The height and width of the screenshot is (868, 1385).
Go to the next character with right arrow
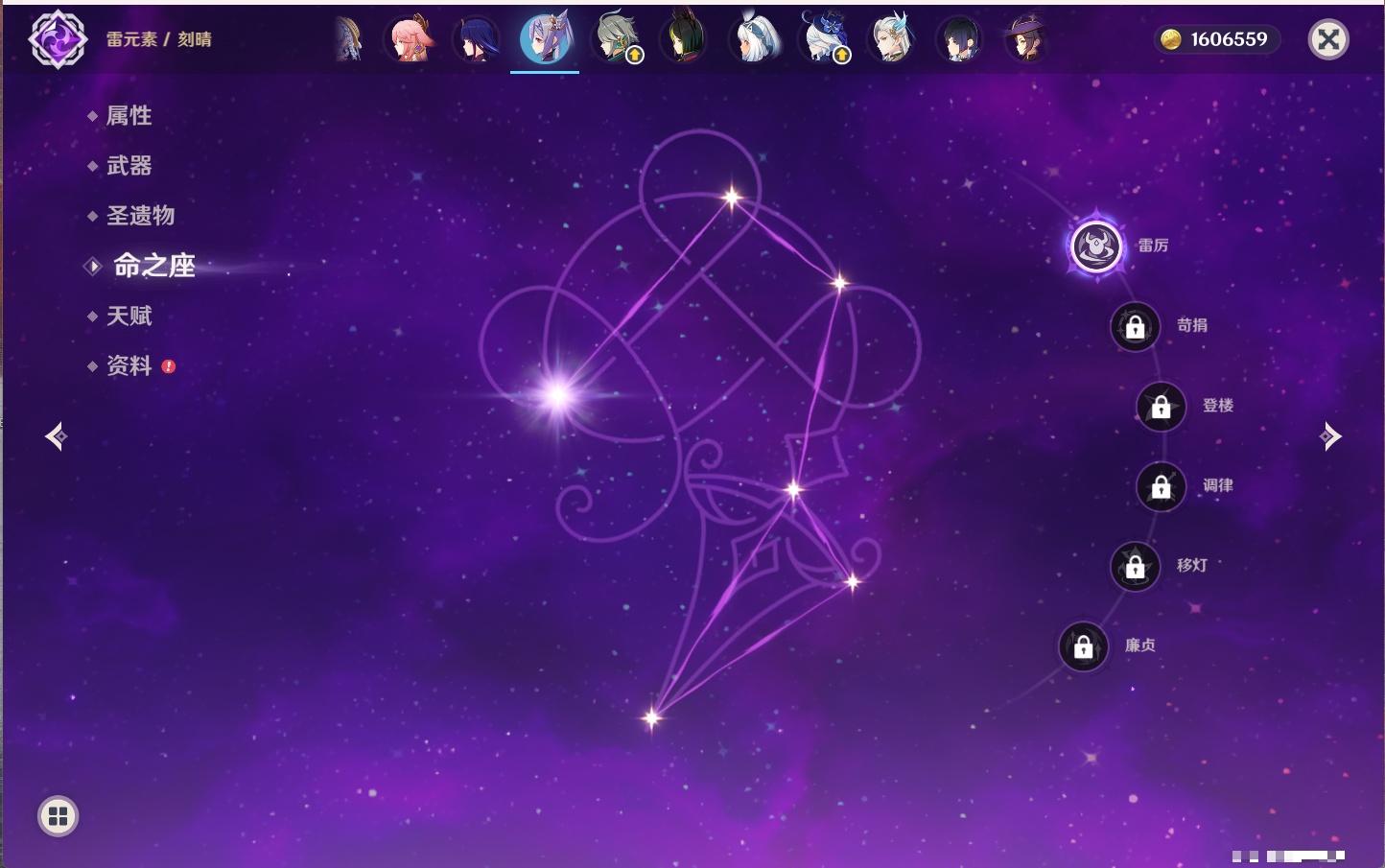click(x=1330, y=436)
